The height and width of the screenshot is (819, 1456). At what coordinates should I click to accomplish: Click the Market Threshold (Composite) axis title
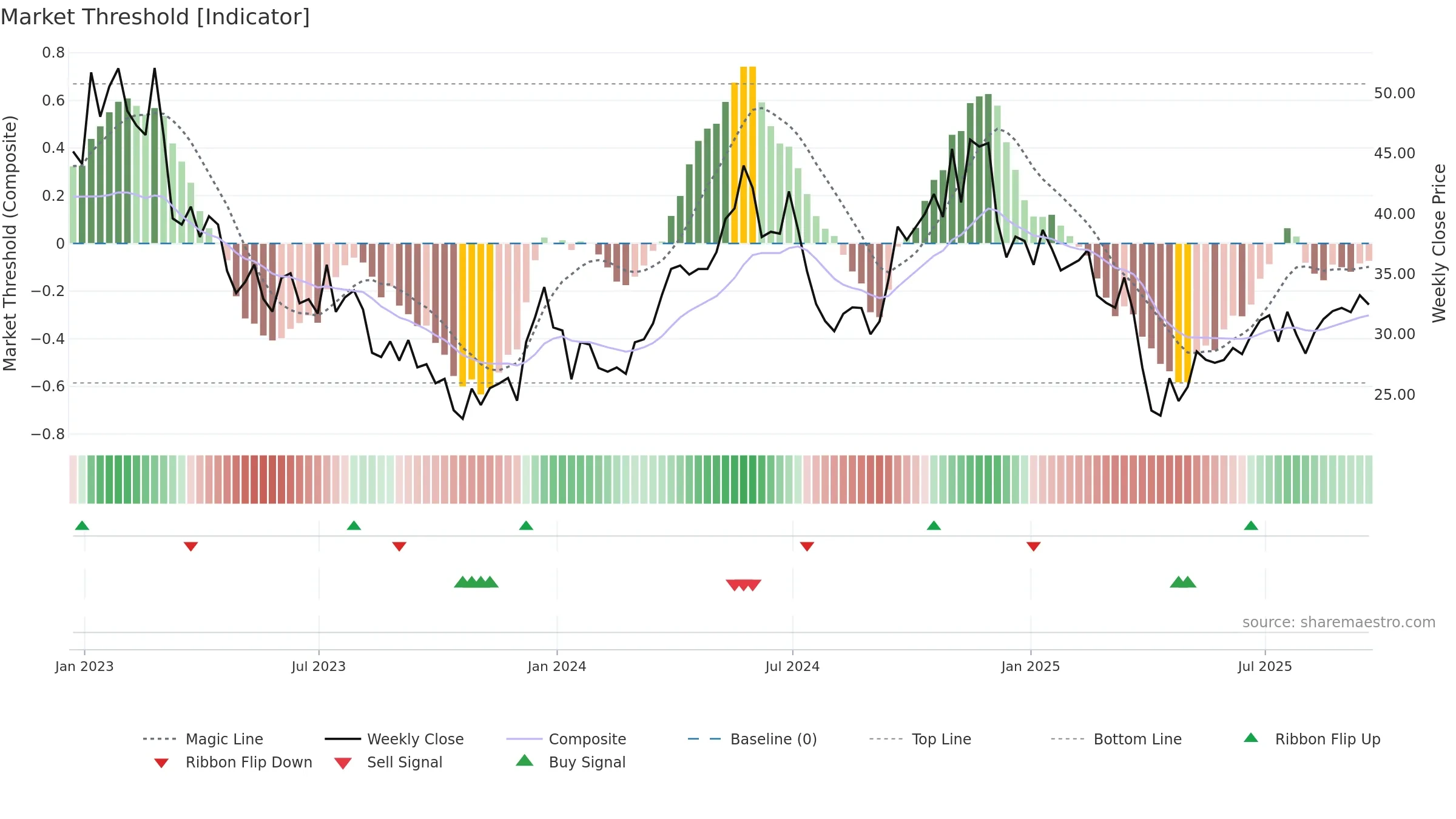click(10, 243)
